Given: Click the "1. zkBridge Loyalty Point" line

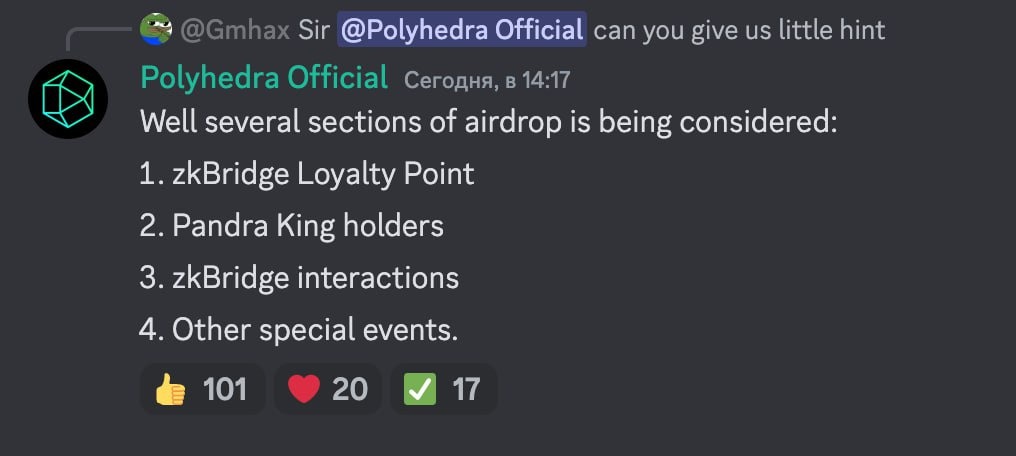Looking at the screenshot, I should coord(307,174).
